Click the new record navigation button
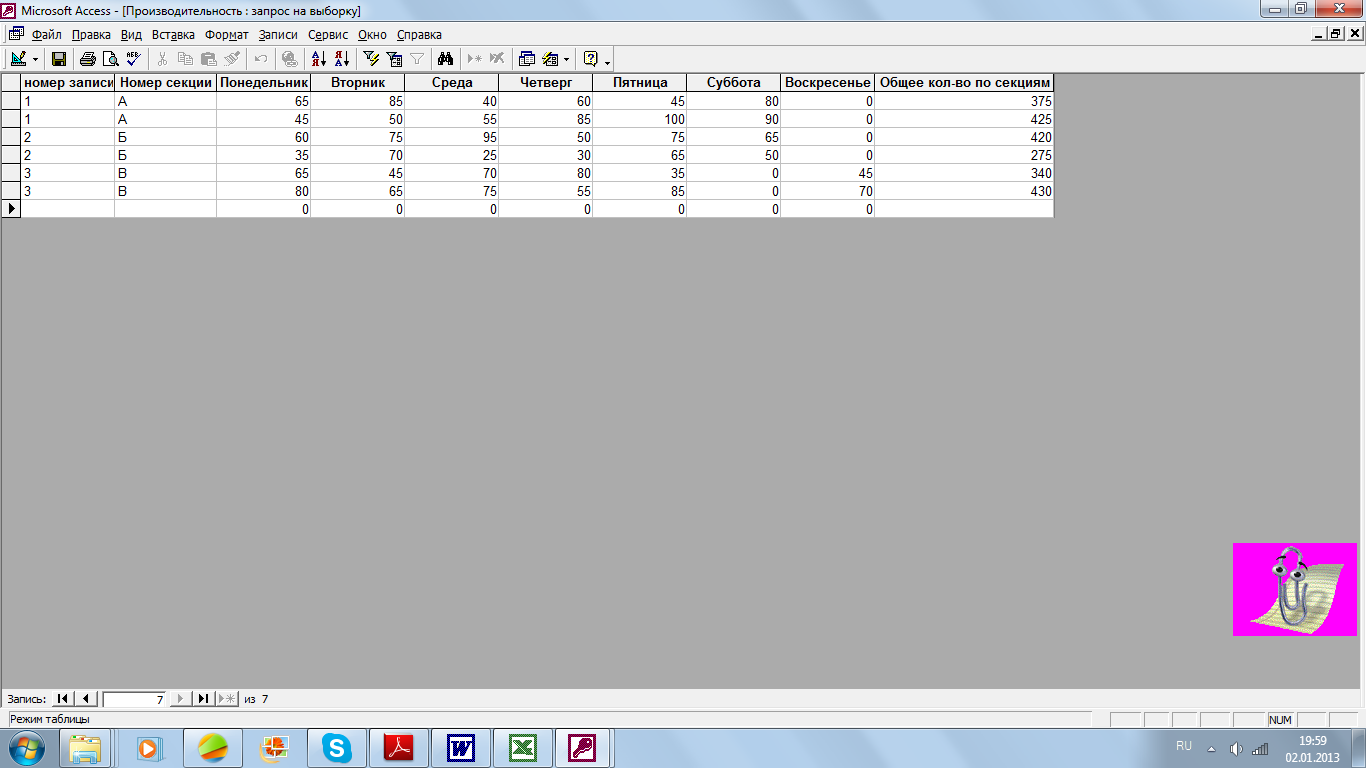1366x768 pixels. point(227,699)
